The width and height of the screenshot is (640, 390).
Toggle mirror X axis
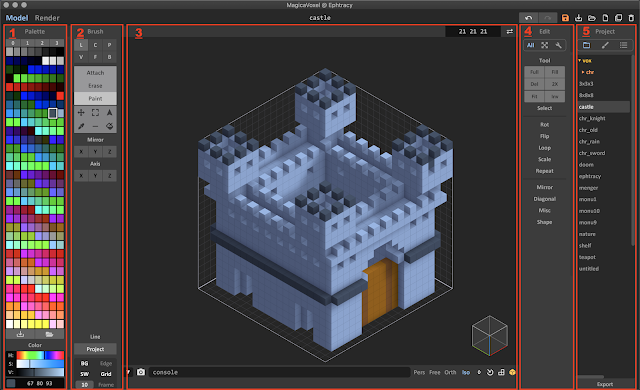[x=81, y=152]
